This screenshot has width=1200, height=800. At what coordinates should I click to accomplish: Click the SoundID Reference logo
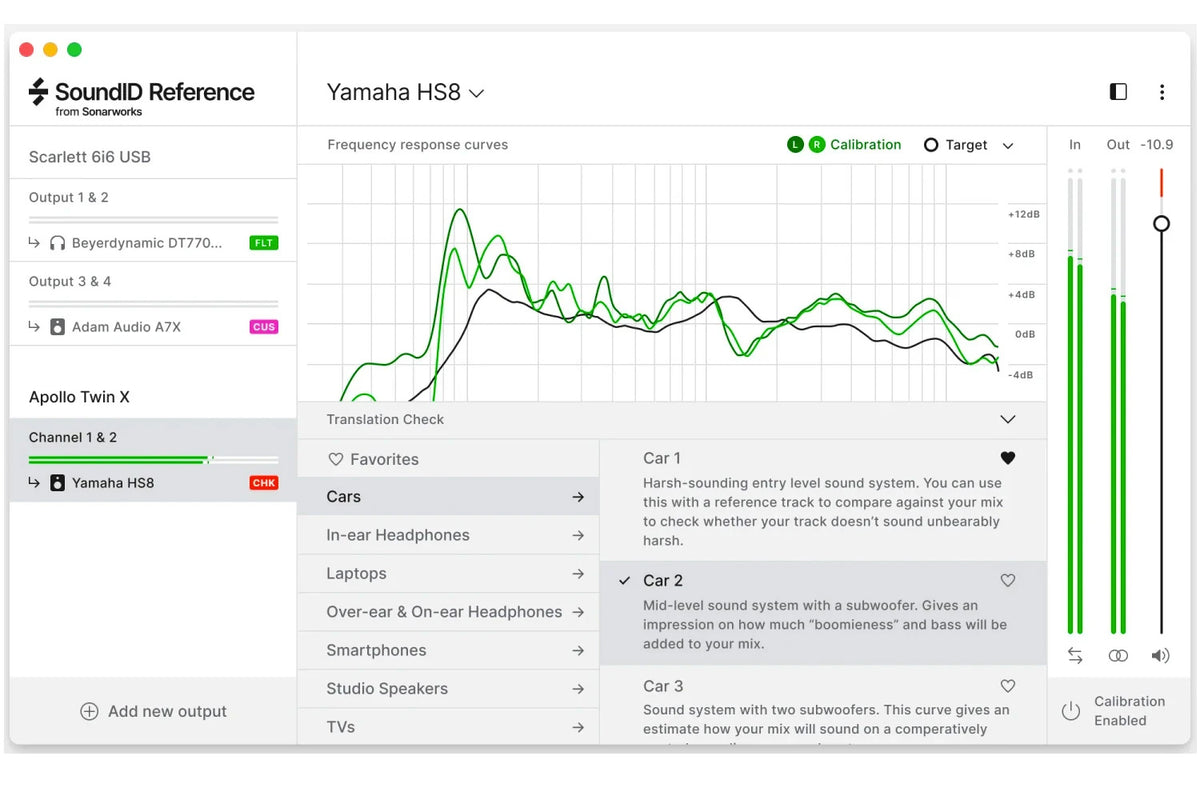[x=141, y=97]
